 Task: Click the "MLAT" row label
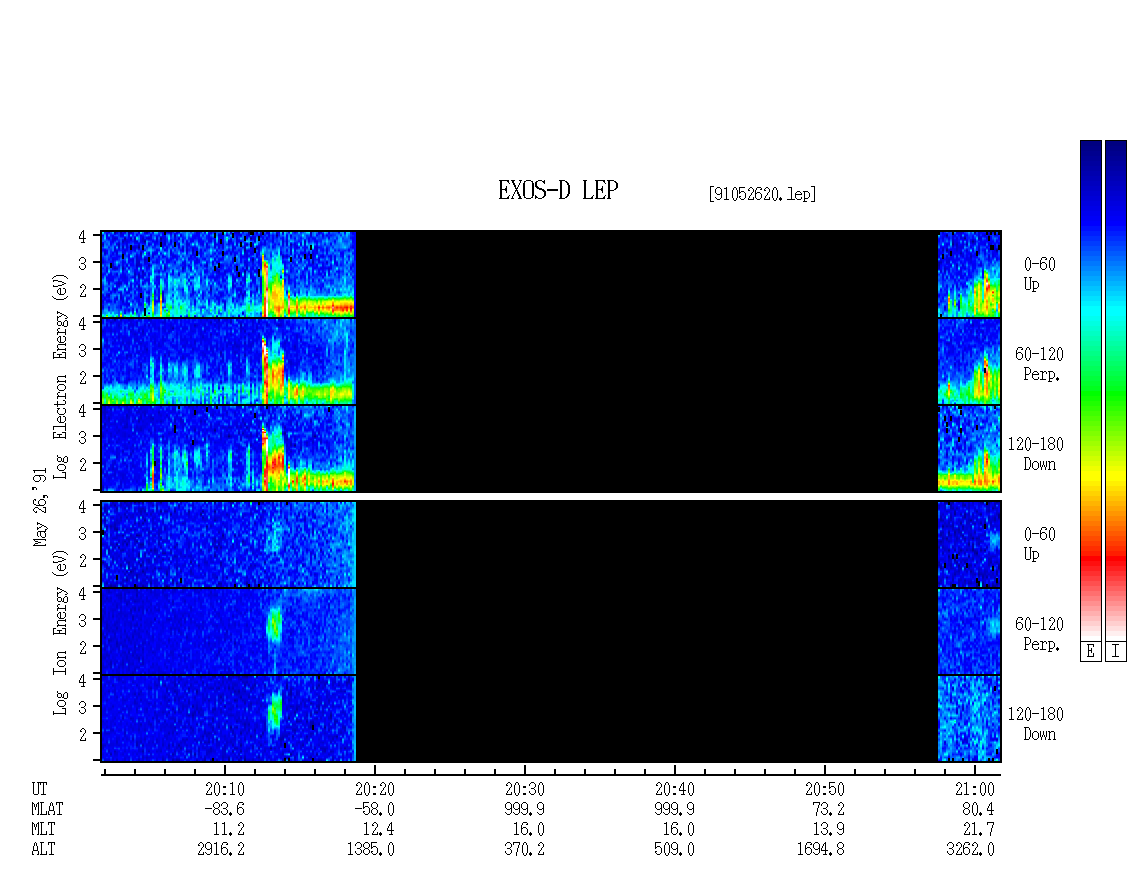[x=47, y=809]
